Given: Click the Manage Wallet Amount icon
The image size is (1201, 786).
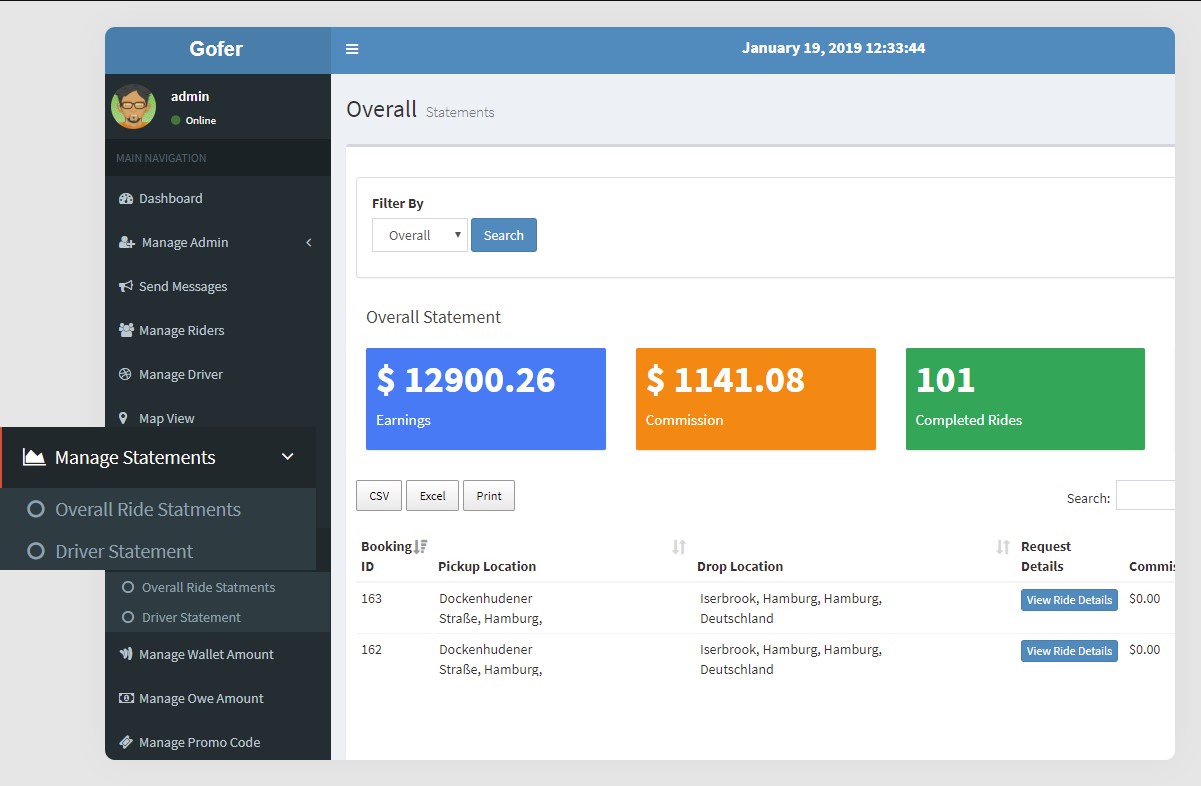Looking at the screenshot, I should coord(125,654).
